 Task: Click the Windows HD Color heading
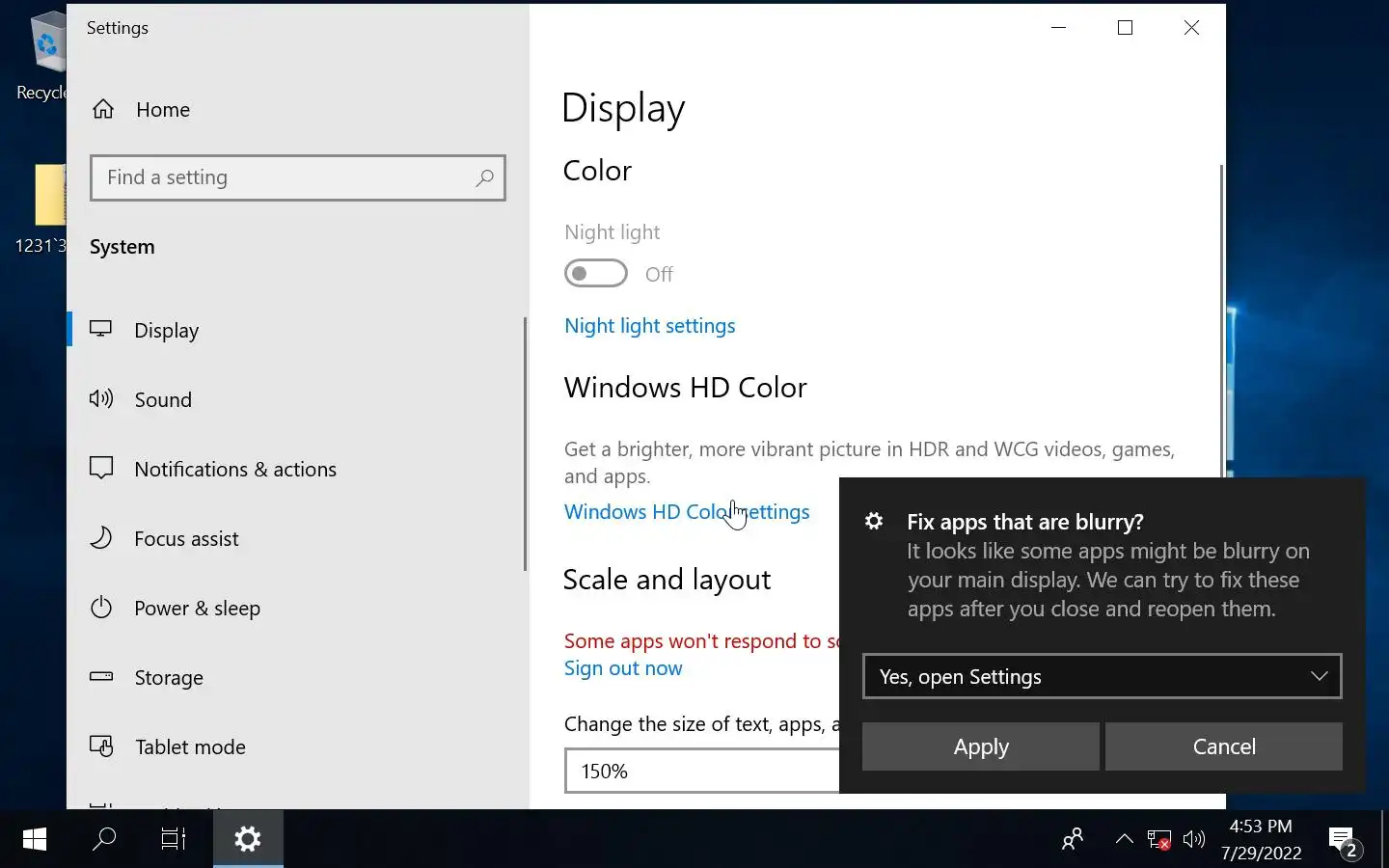coord(685,388)
